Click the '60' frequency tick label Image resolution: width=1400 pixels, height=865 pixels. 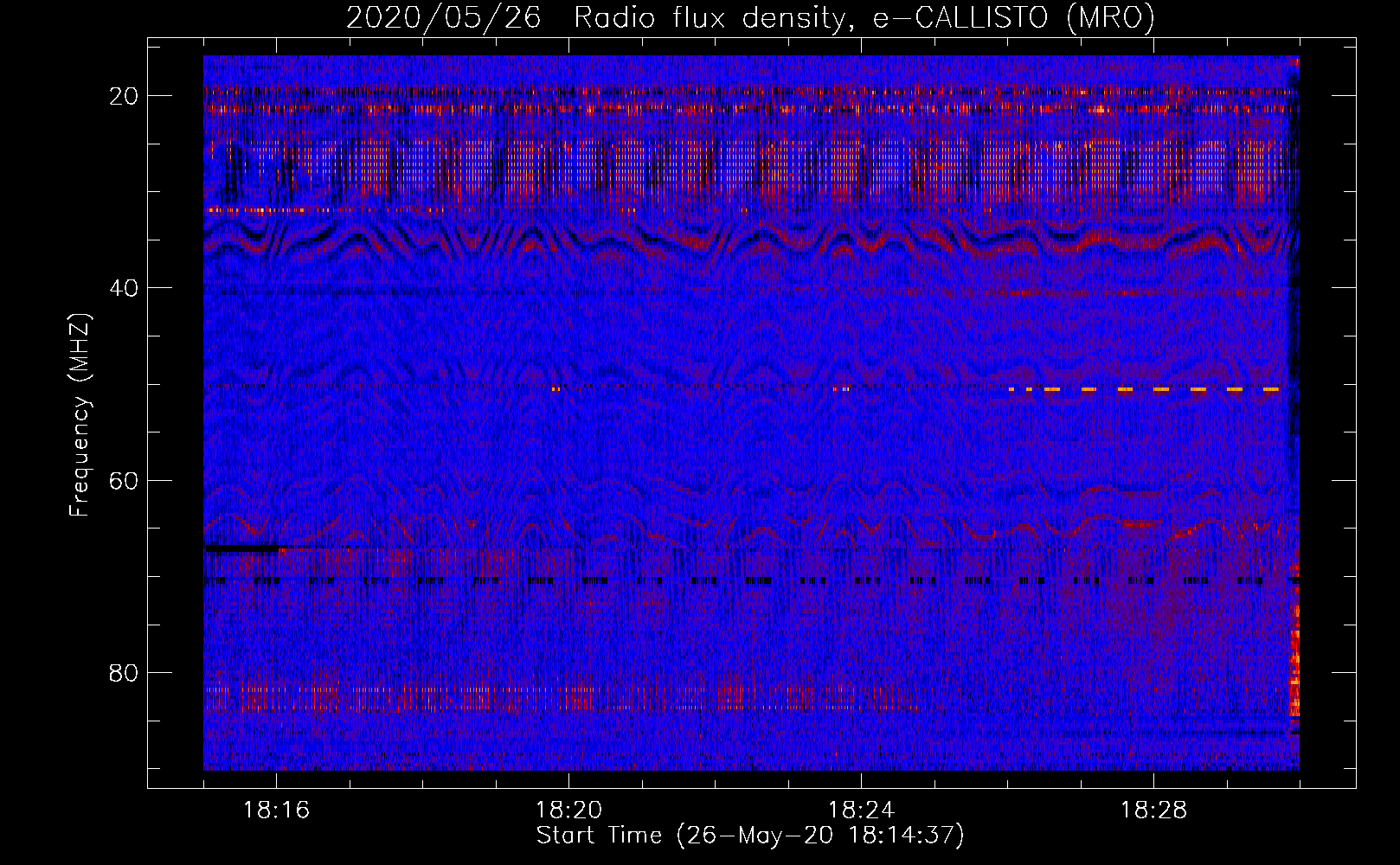(x=125, y=480)
